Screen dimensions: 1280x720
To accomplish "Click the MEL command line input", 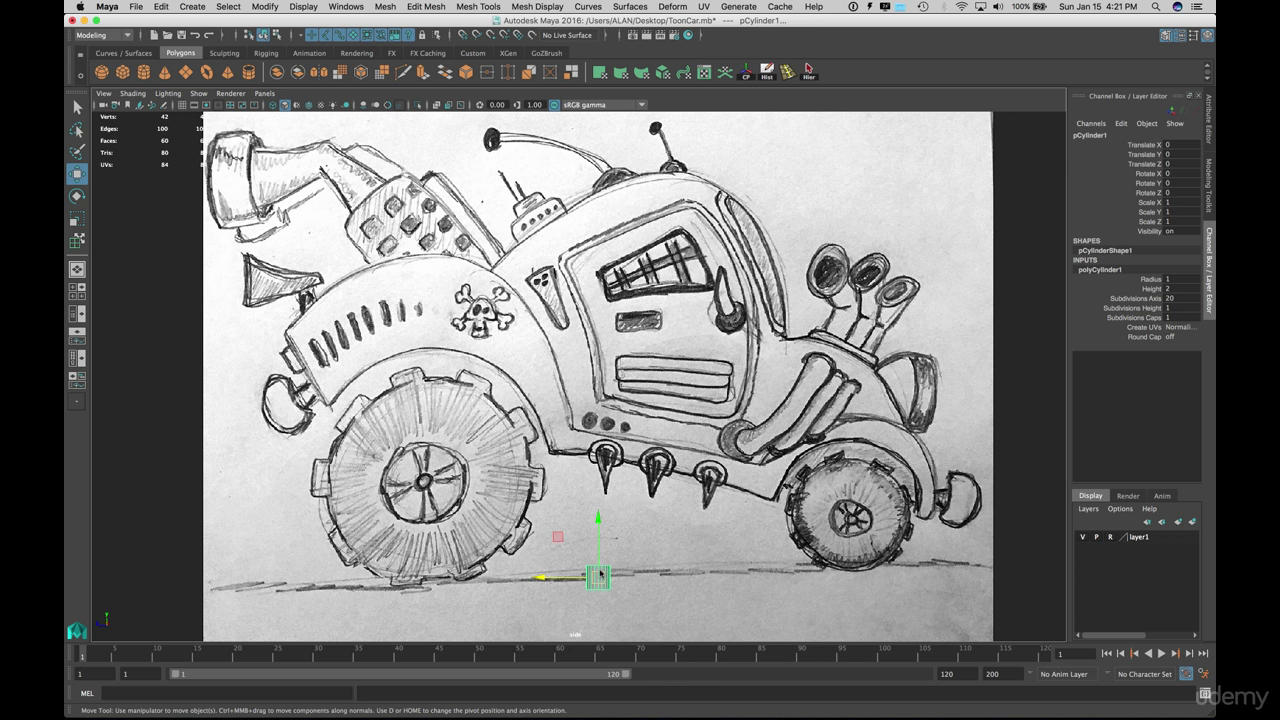I will coord(227,693).
